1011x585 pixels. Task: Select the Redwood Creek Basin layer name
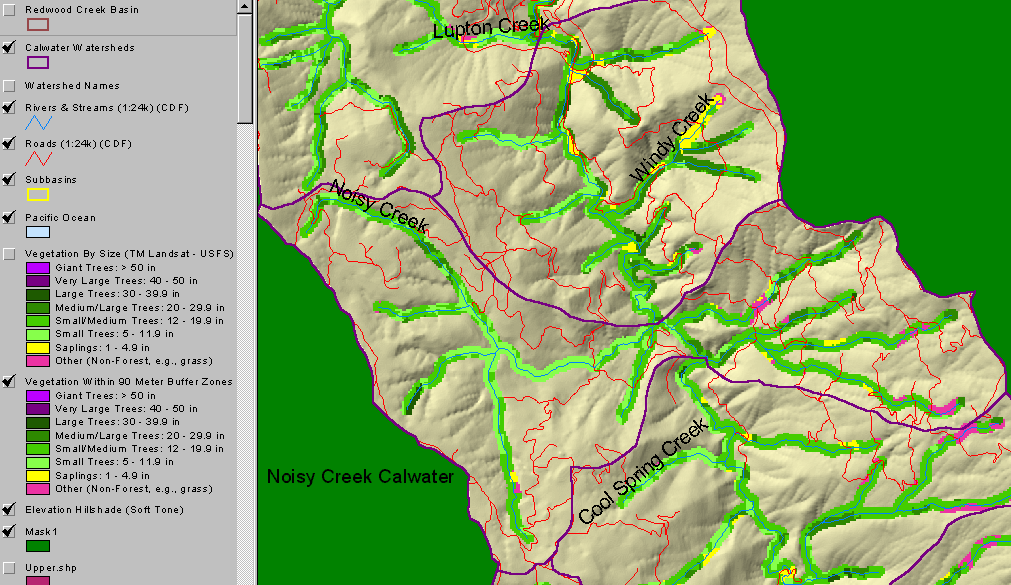pos(82,10)
